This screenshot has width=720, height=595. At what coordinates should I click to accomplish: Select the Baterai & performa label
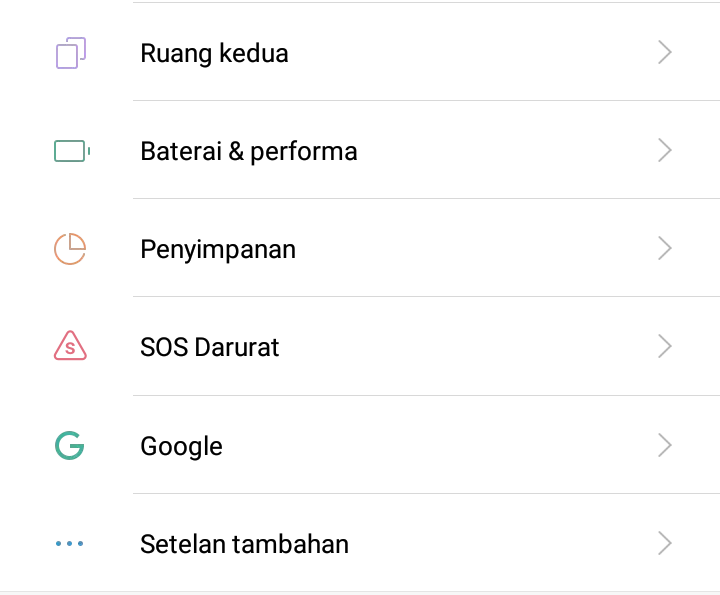tap(249, 151)
